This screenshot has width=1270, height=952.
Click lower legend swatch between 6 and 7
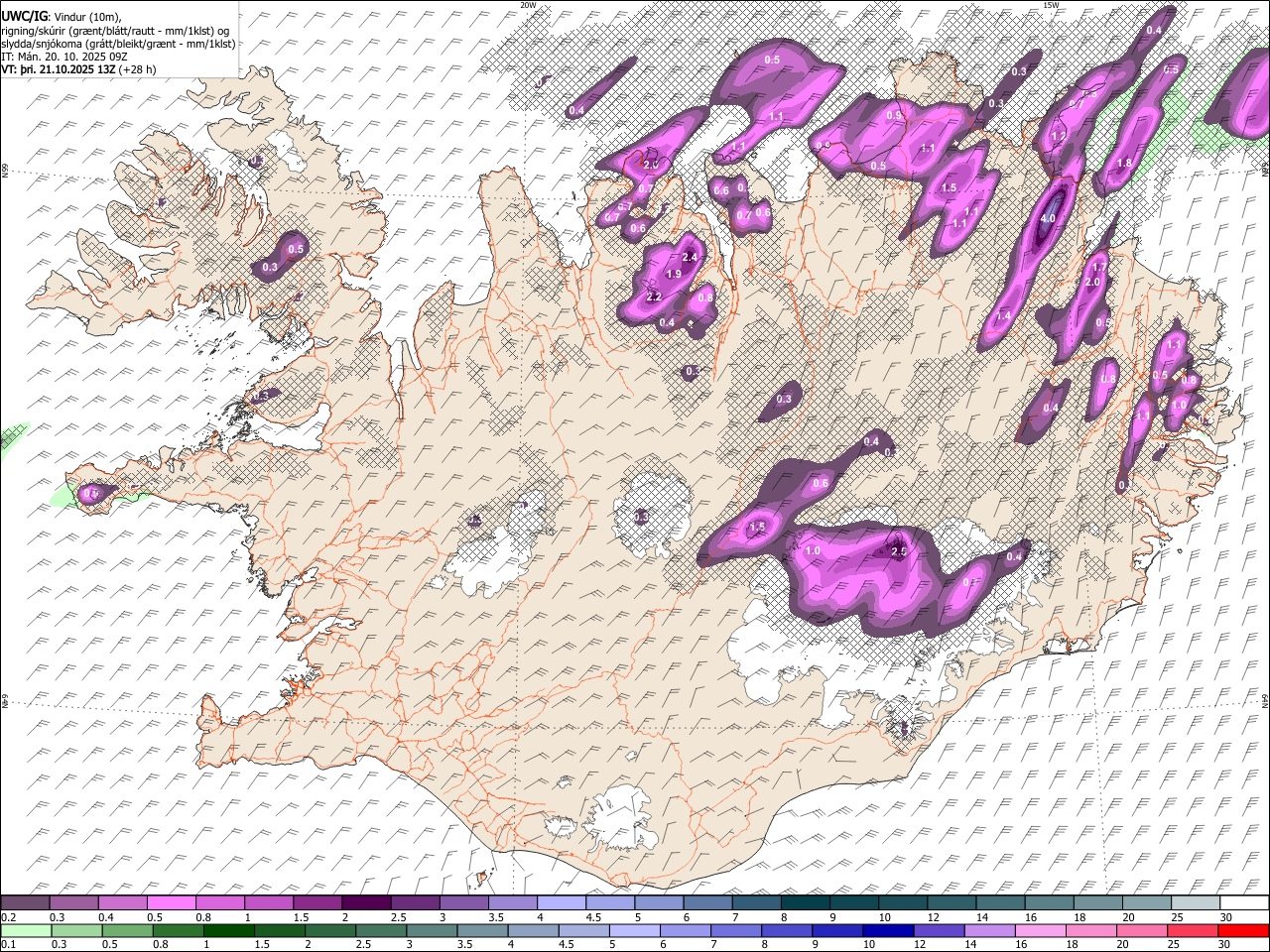point(685,930)
